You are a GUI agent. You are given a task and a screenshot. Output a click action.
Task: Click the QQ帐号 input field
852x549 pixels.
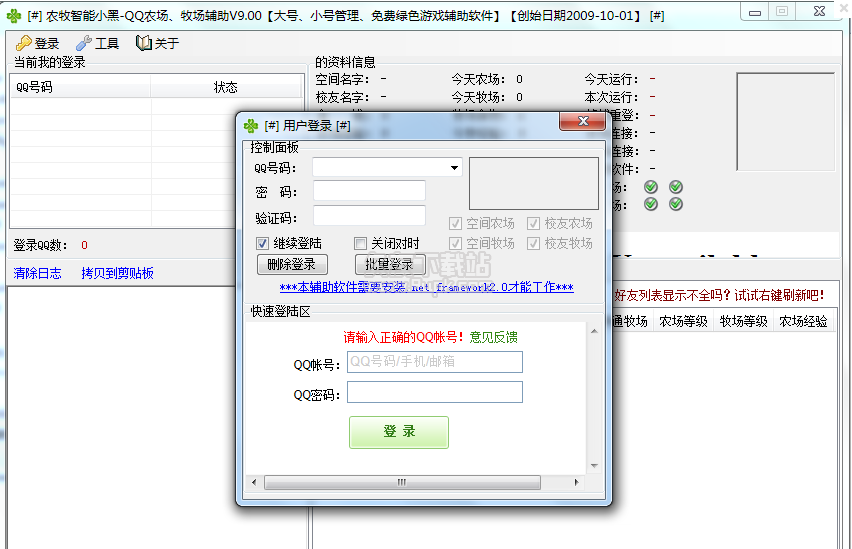click(435, 362)
